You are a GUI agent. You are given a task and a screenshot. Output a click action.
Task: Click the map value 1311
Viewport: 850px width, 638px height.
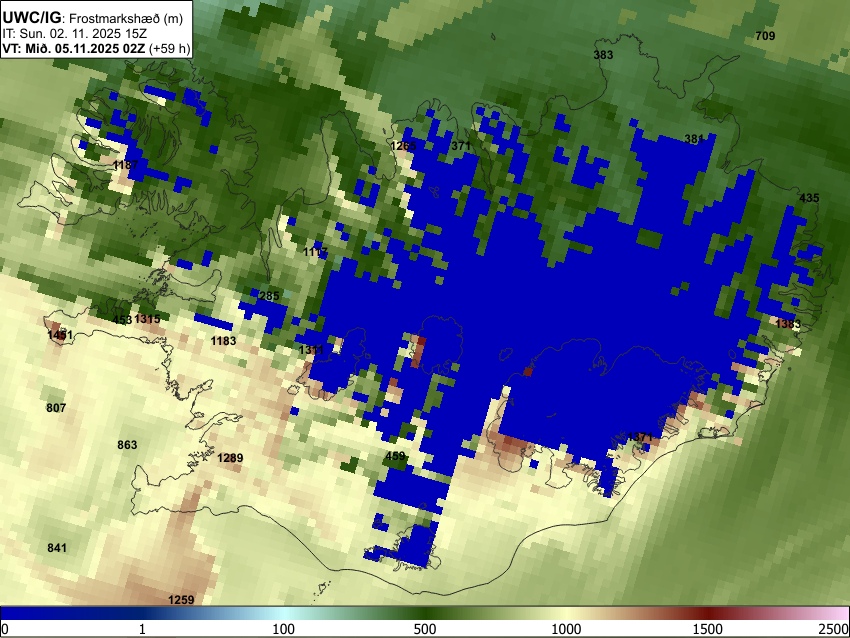[311, 350]
